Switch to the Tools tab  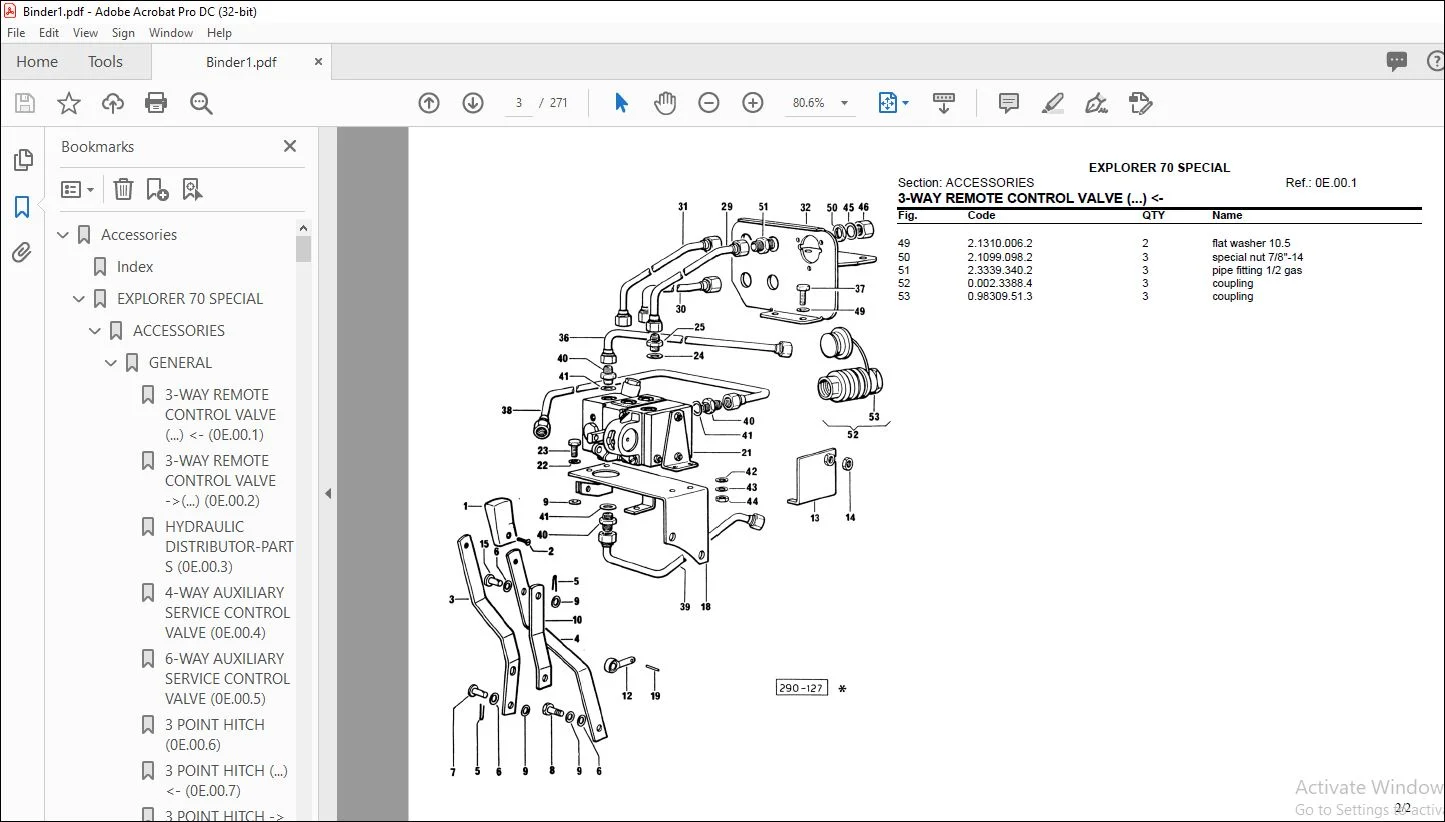[105, 62]
